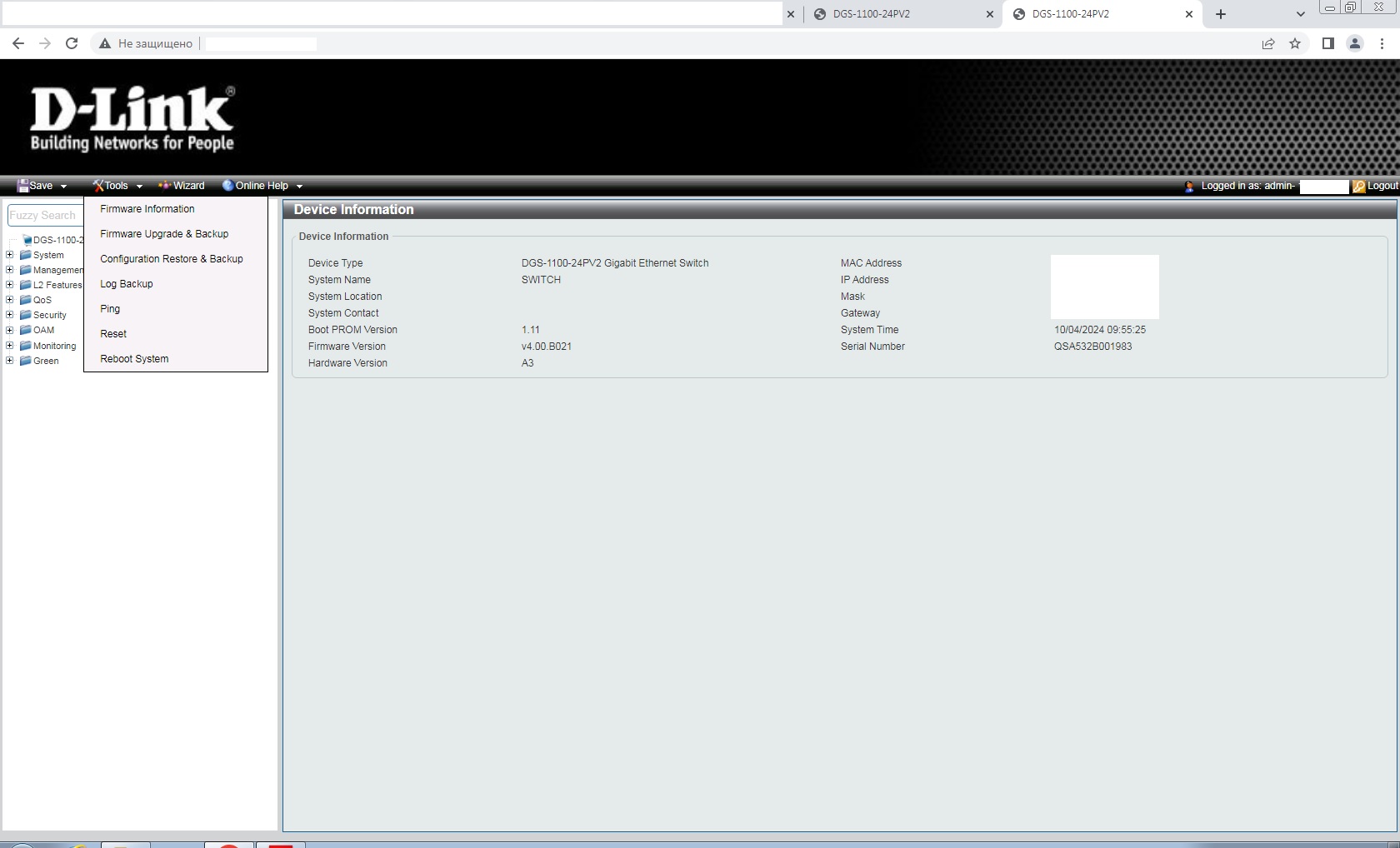The height and width of the screenshot is (848, 1400).
Task: Click the System folder icon in tree
Action: click(26, 255)
